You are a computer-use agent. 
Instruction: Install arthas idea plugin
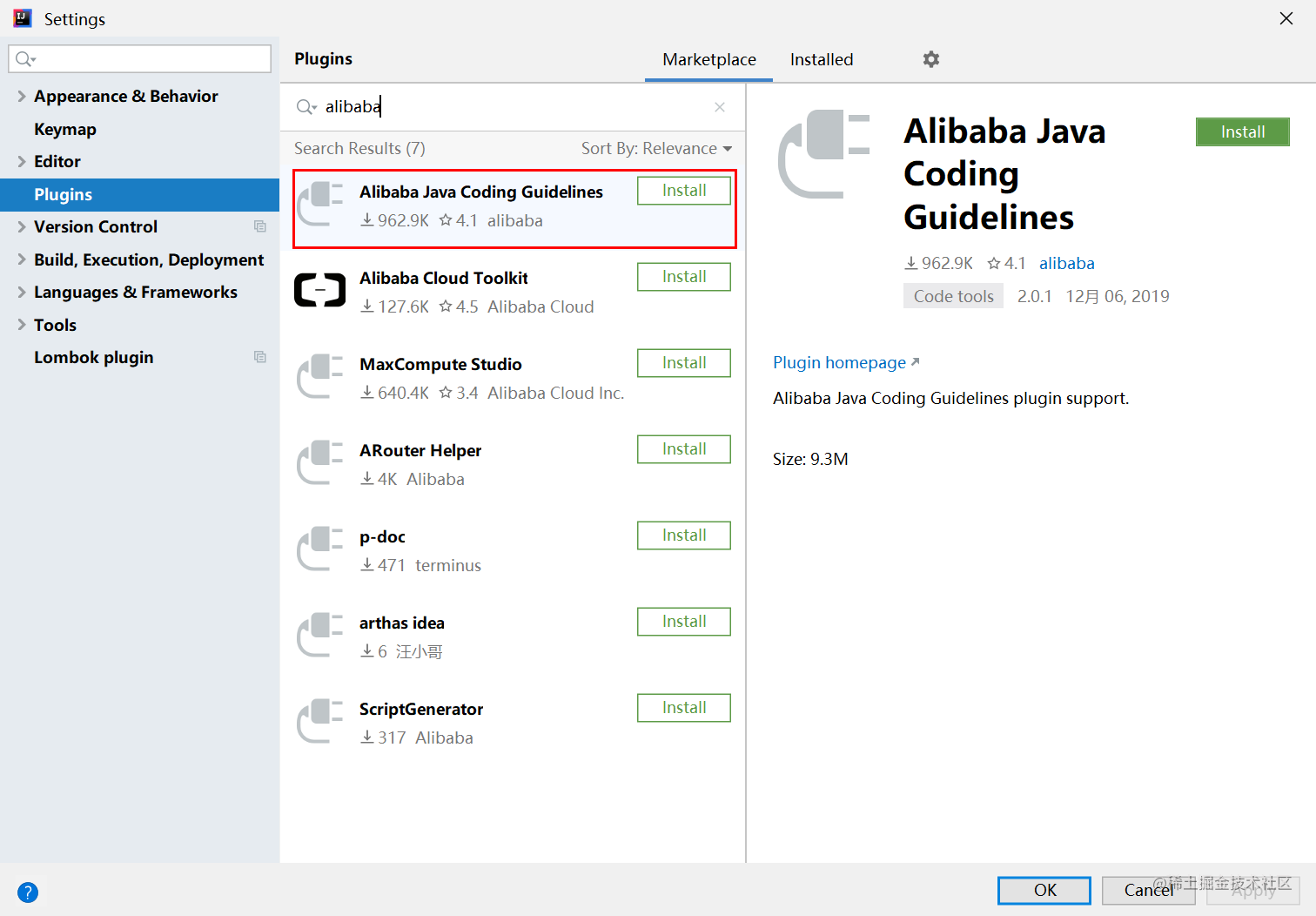[684, 622]
